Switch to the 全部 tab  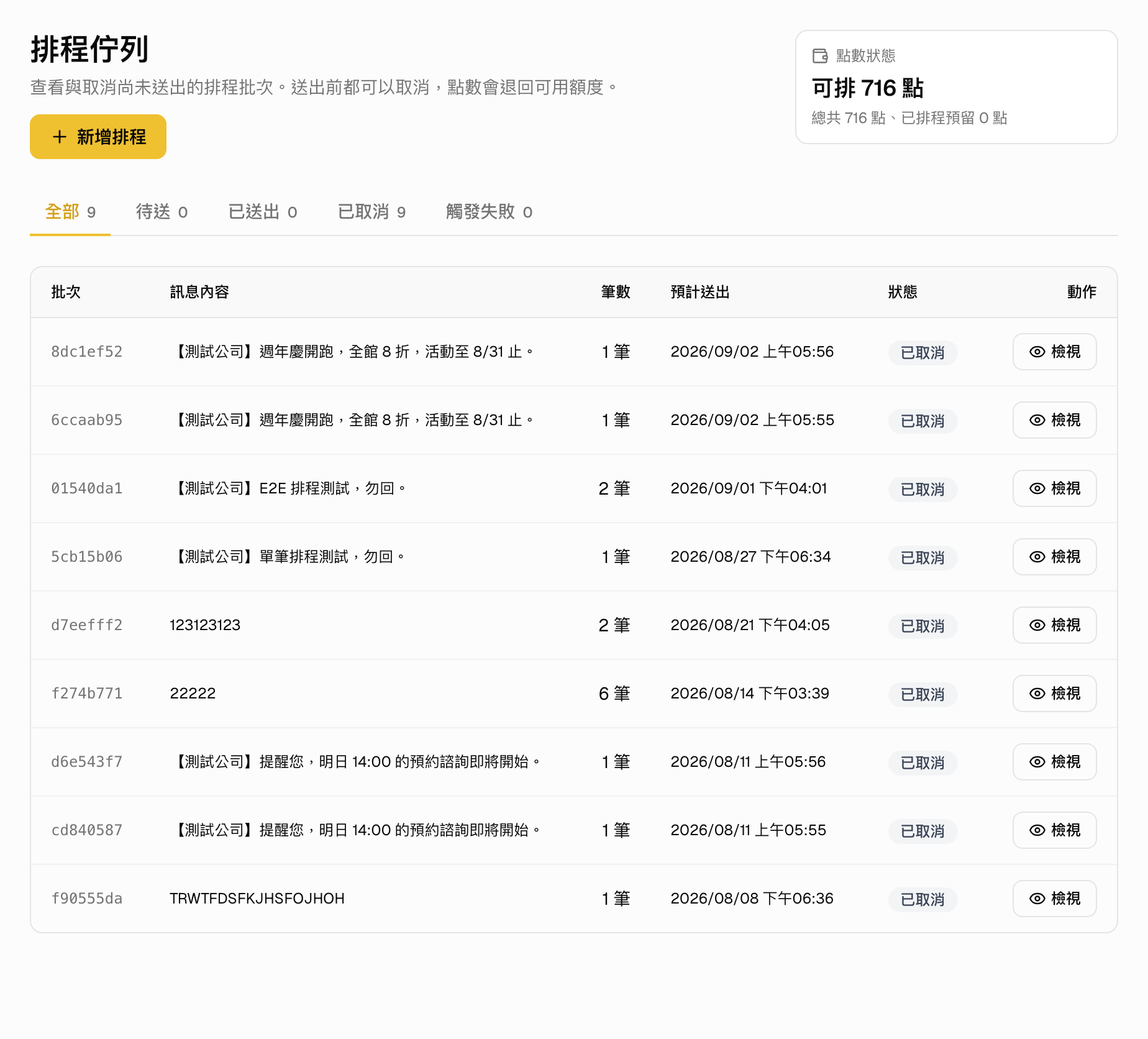[70, 212]
